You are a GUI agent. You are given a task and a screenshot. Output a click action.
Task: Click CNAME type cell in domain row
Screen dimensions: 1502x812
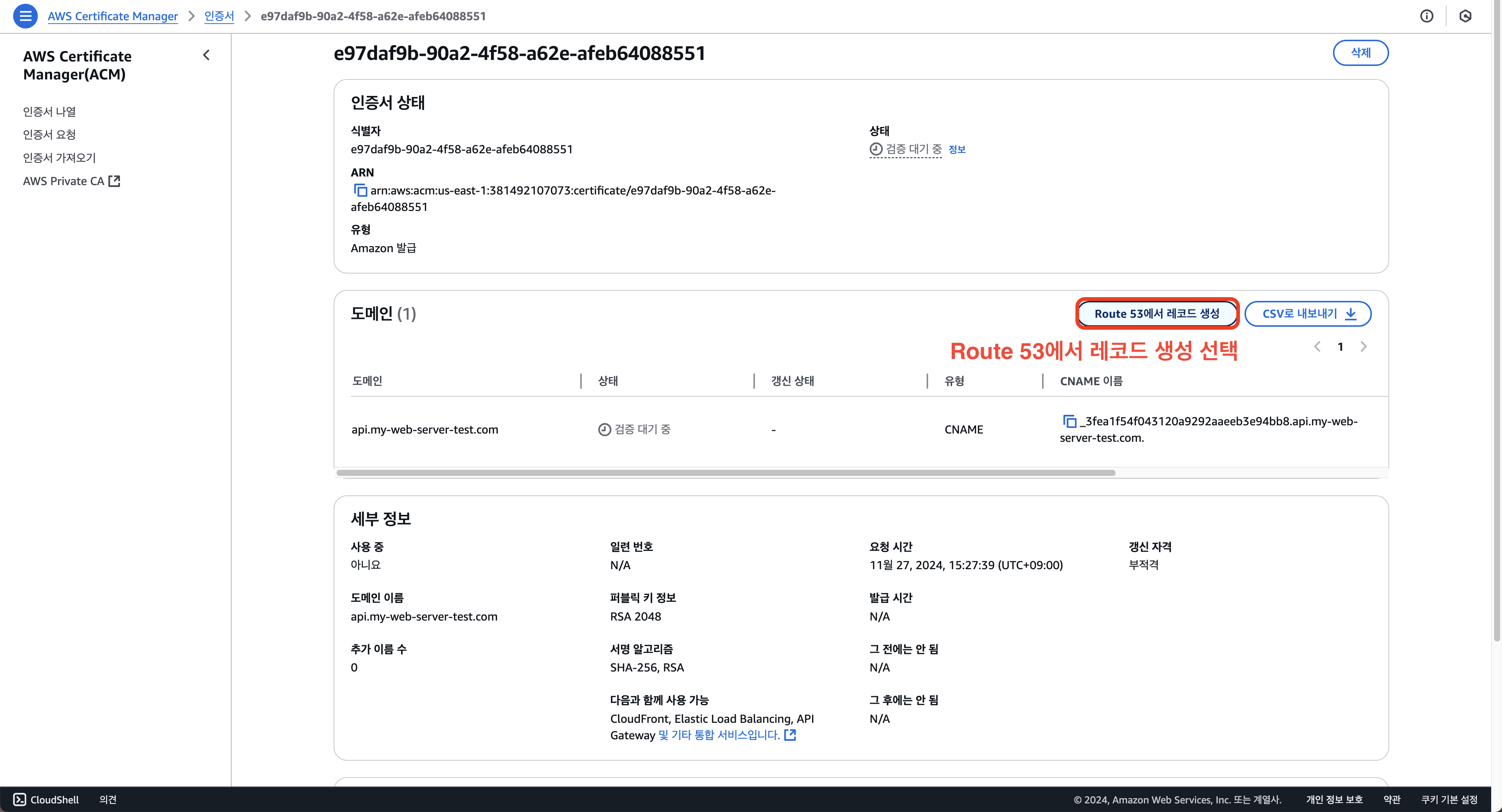964,430
